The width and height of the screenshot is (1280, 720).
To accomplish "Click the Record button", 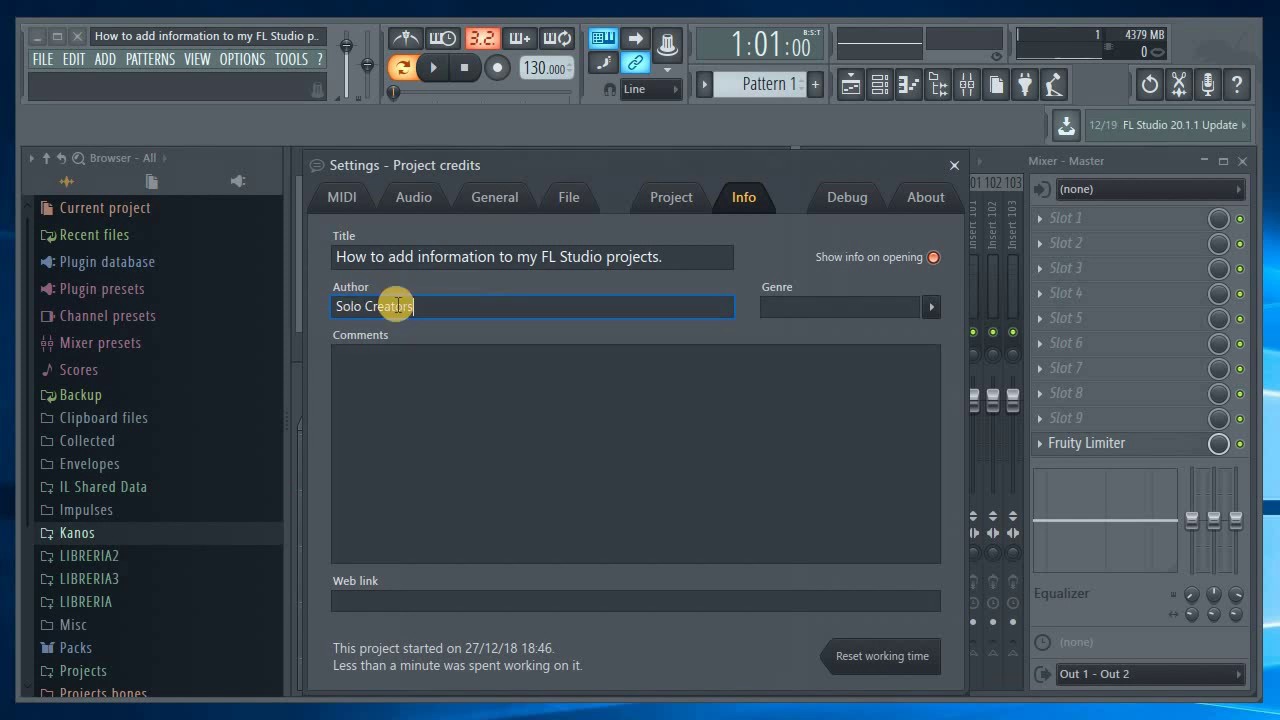I will [497, 67].
